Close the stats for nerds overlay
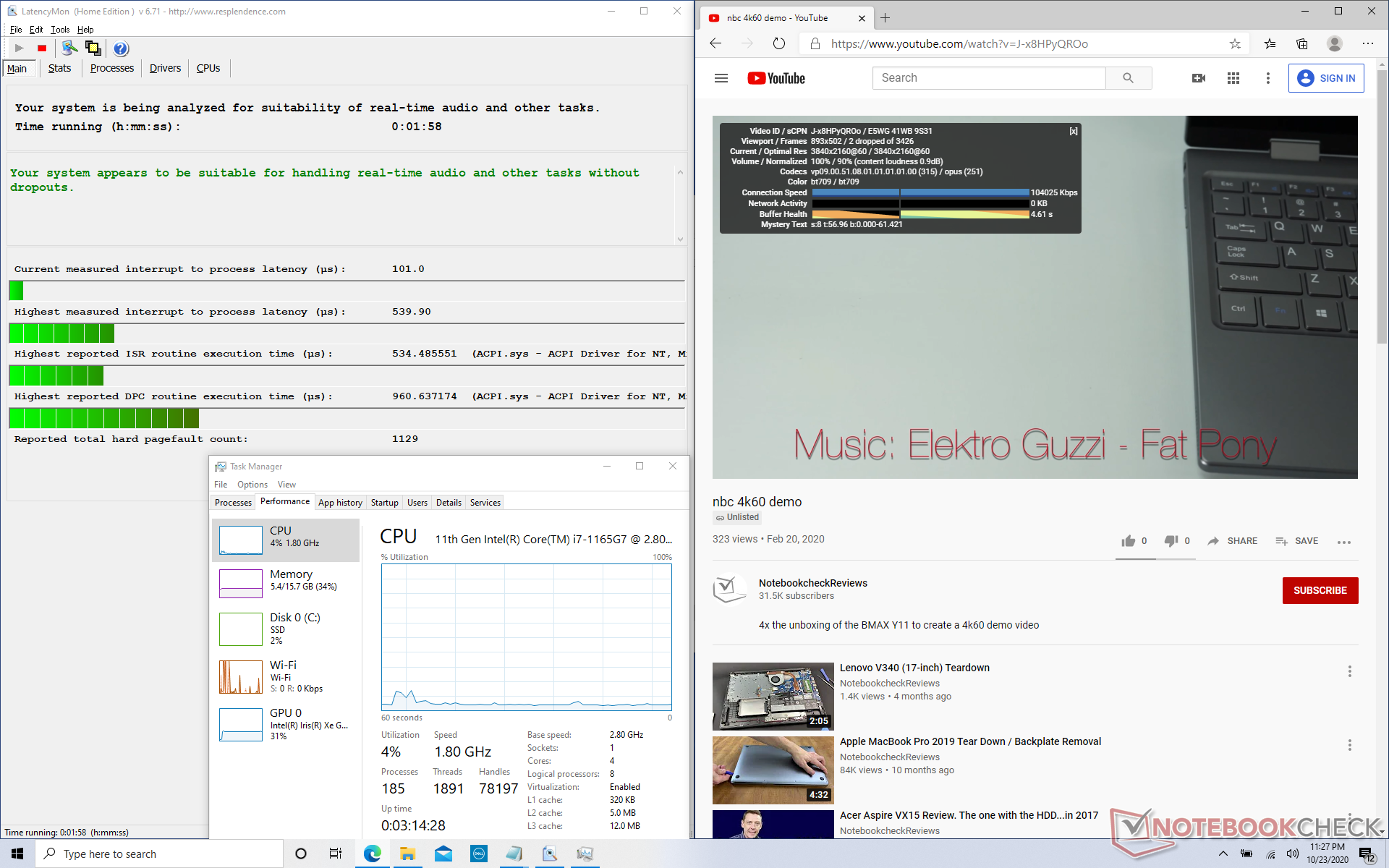This screenshot has width=1389, height=868. click(1074, 131)
